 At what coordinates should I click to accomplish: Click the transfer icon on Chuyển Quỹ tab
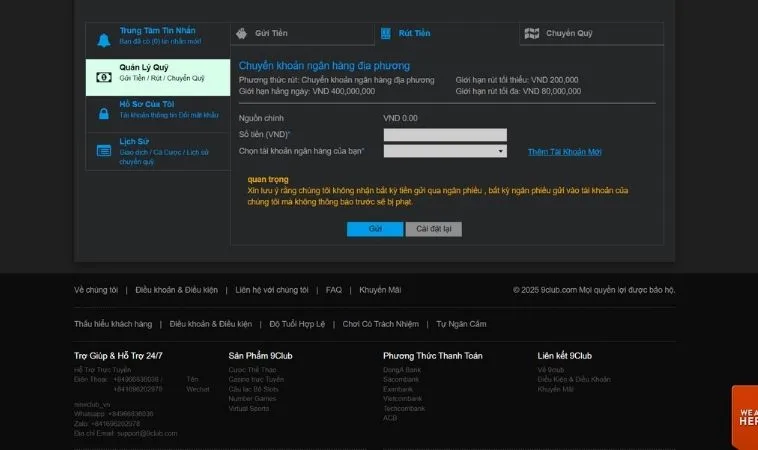532,33
